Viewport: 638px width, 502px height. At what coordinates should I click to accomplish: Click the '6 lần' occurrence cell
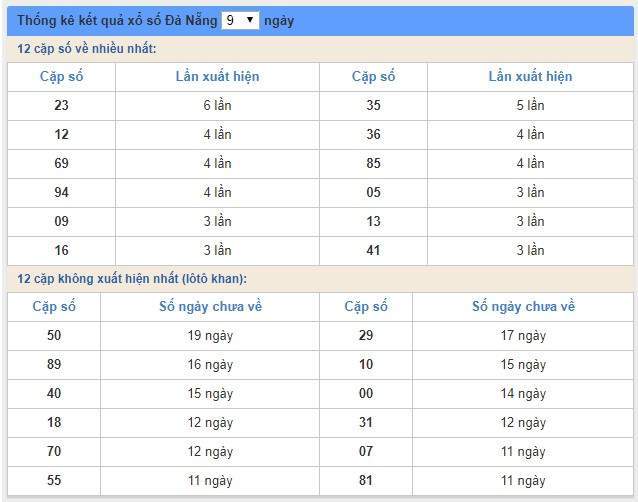point(217,105)
